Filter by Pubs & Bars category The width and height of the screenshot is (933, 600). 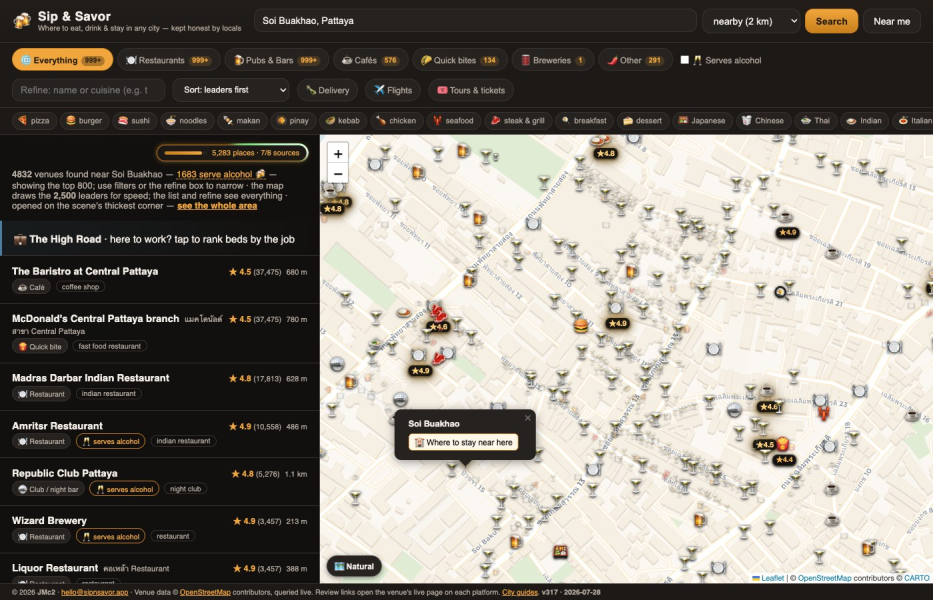point(277,60)
